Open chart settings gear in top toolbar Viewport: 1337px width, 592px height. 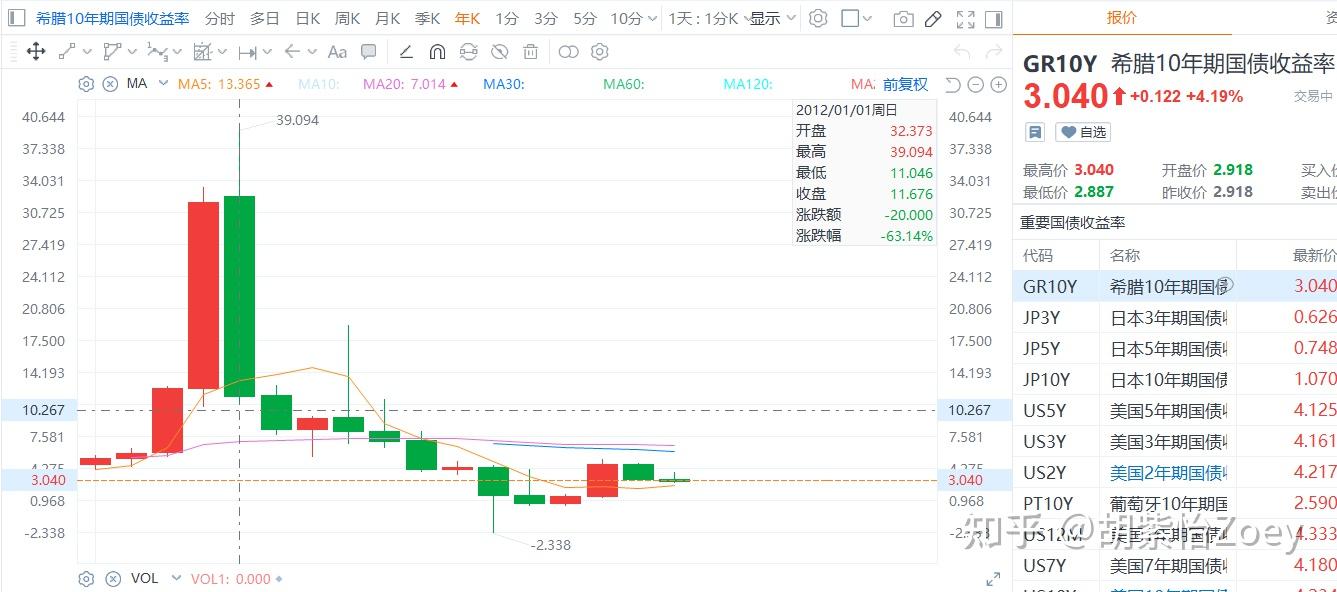tap(818, 19)
